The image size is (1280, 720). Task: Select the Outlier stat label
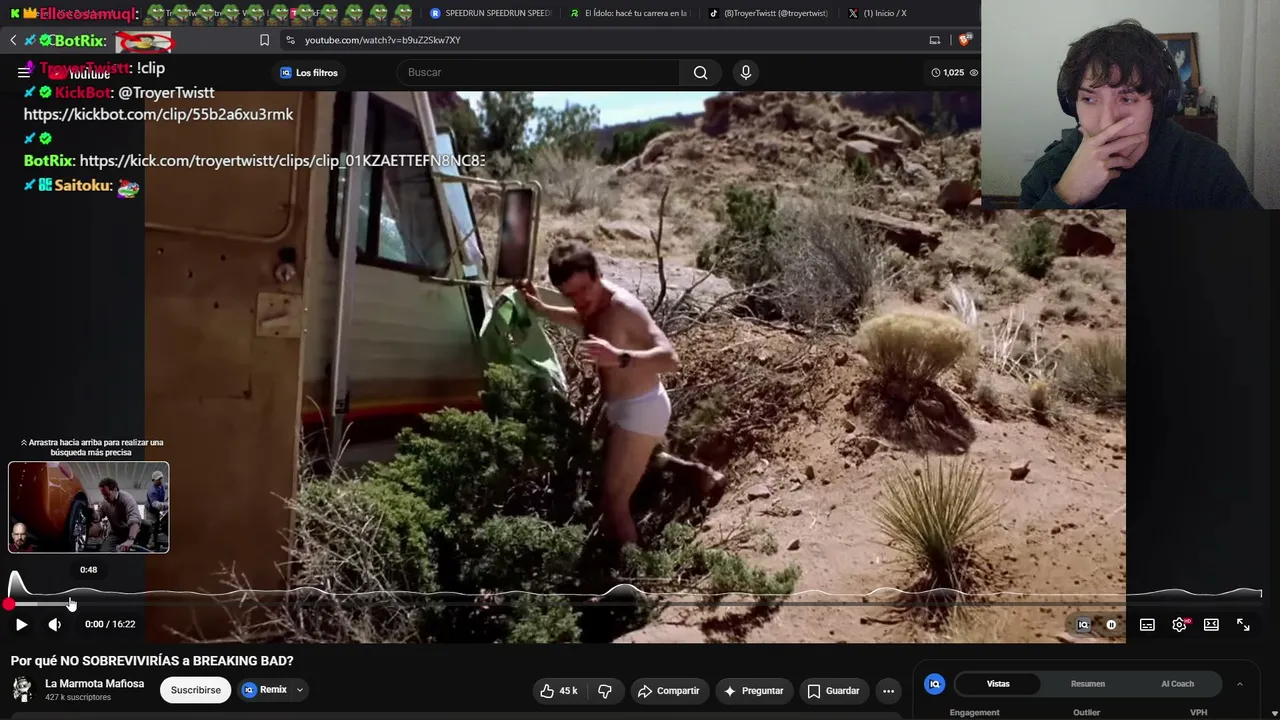point(1087,713)
